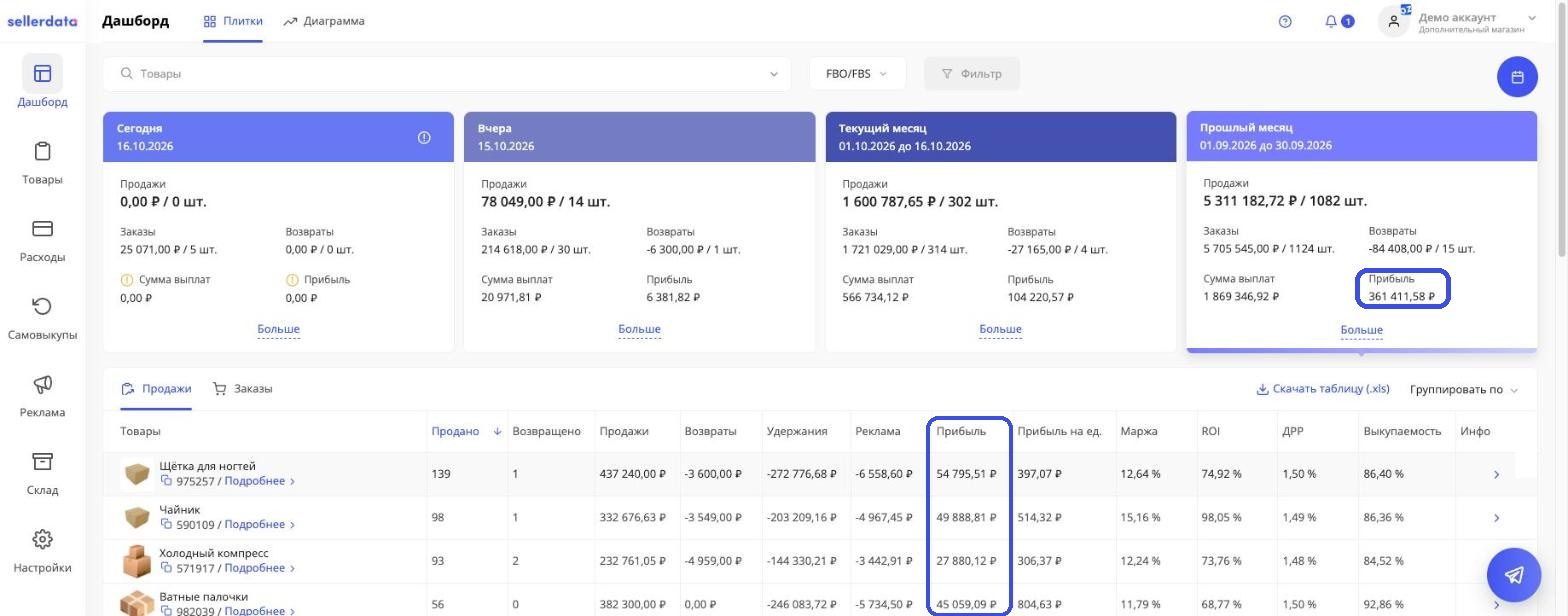The height and width of the screenshot is (616, 1568).
Task: Click the Прибыль на ед. column header
Action: point(1059,431)
